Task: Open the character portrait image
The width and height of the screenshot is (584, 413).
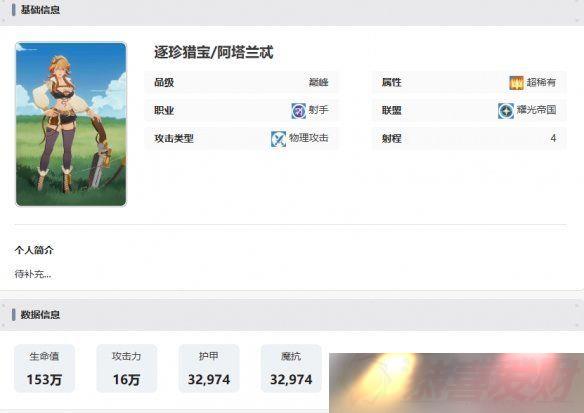Action: pos(71,124)
